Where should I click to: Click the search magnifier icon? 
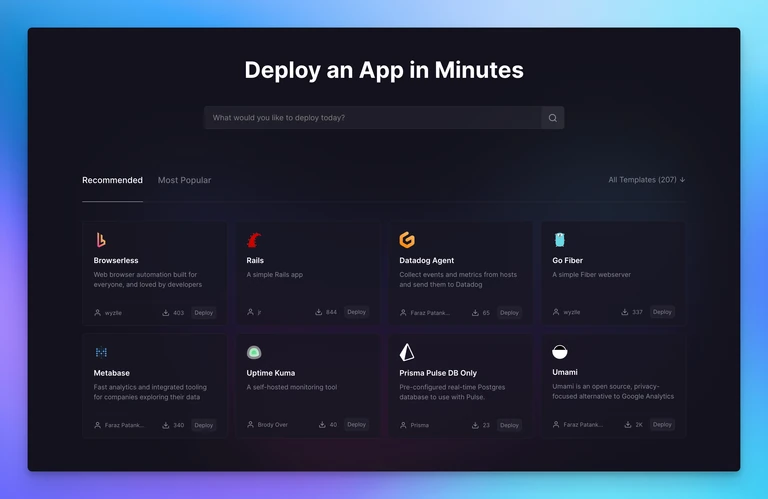point(552,118)
